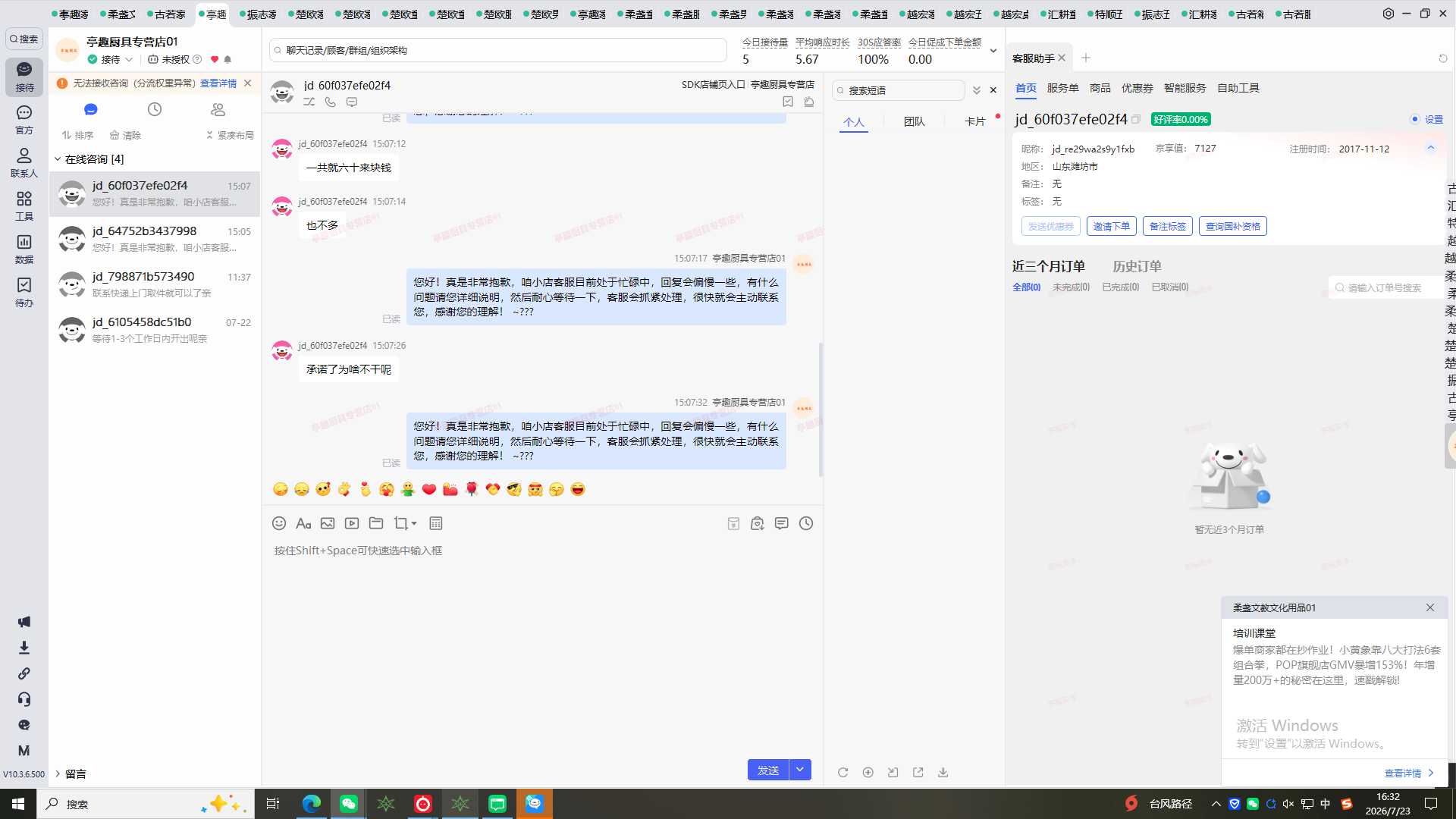Click the 发送 send button

768,770
